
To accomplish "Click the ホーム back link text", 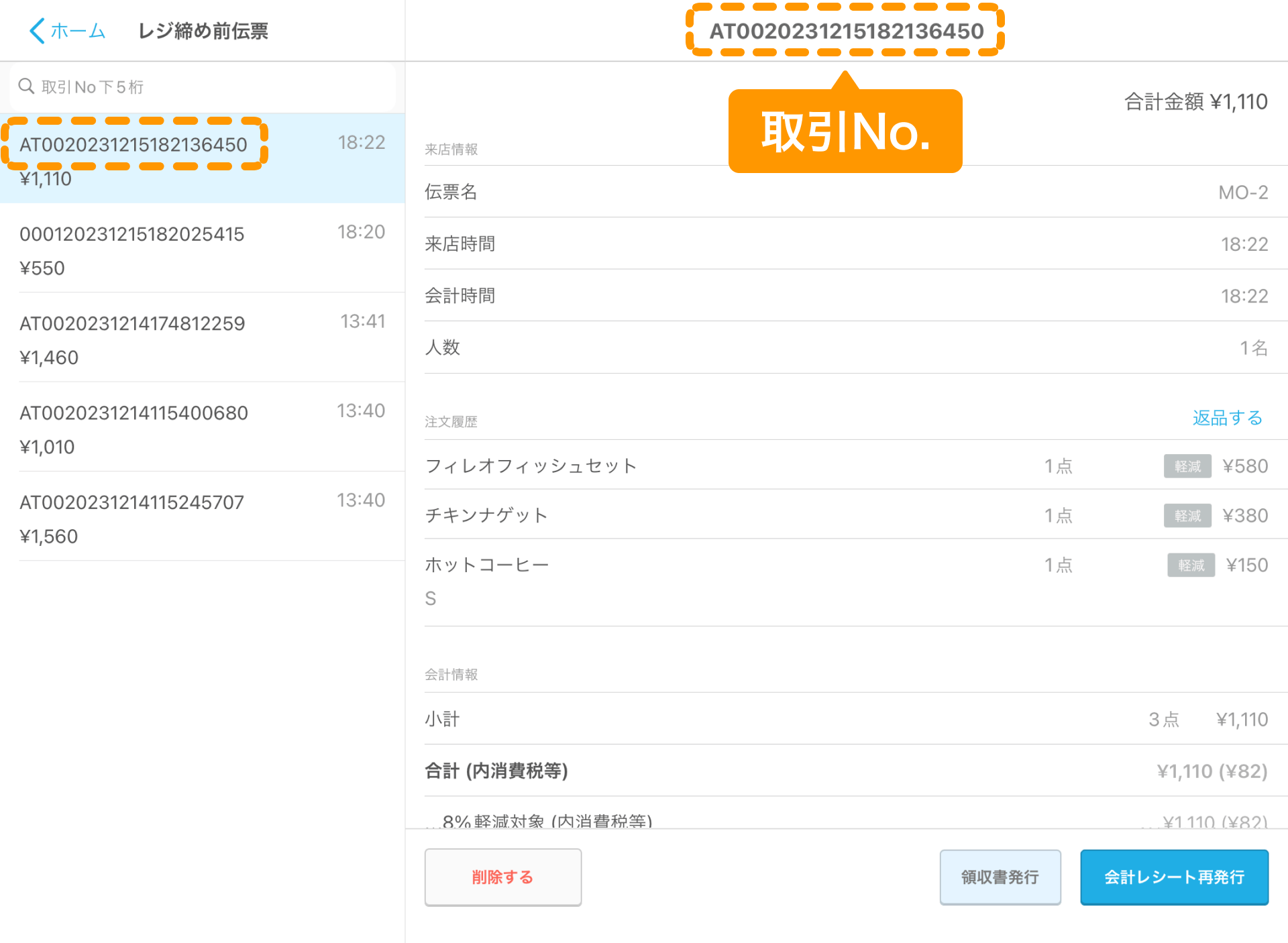I will coord(78,31).
